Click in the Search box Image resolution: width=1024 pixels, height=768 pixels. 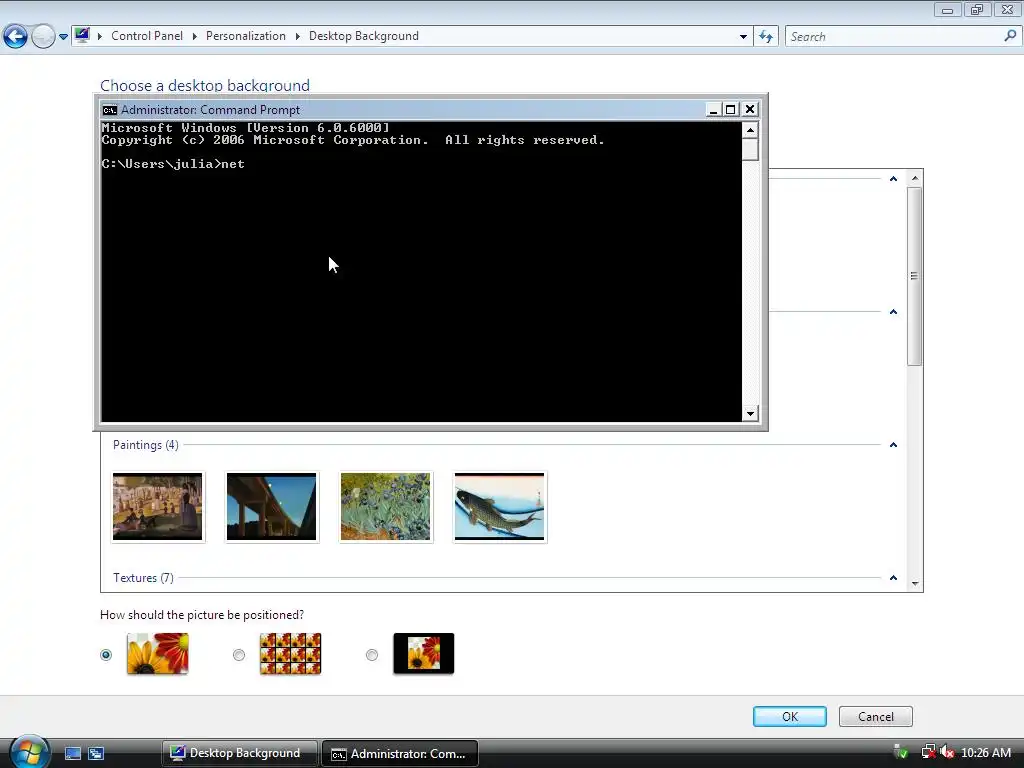click(891, 37)
